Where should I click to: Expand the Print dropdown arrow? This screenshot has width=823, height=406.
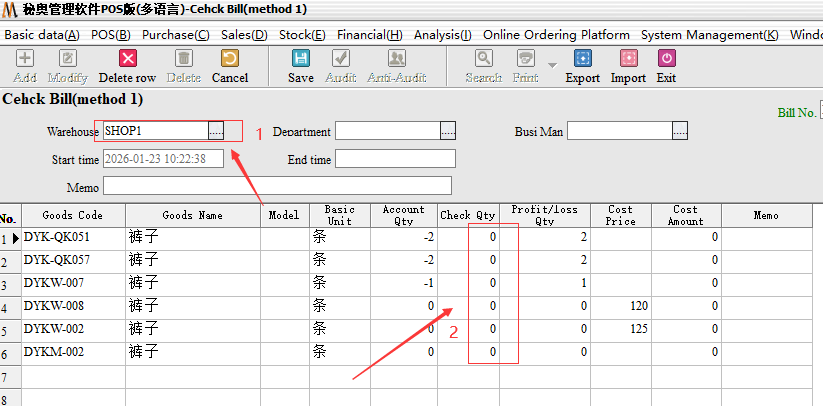(x=553, y=66)
